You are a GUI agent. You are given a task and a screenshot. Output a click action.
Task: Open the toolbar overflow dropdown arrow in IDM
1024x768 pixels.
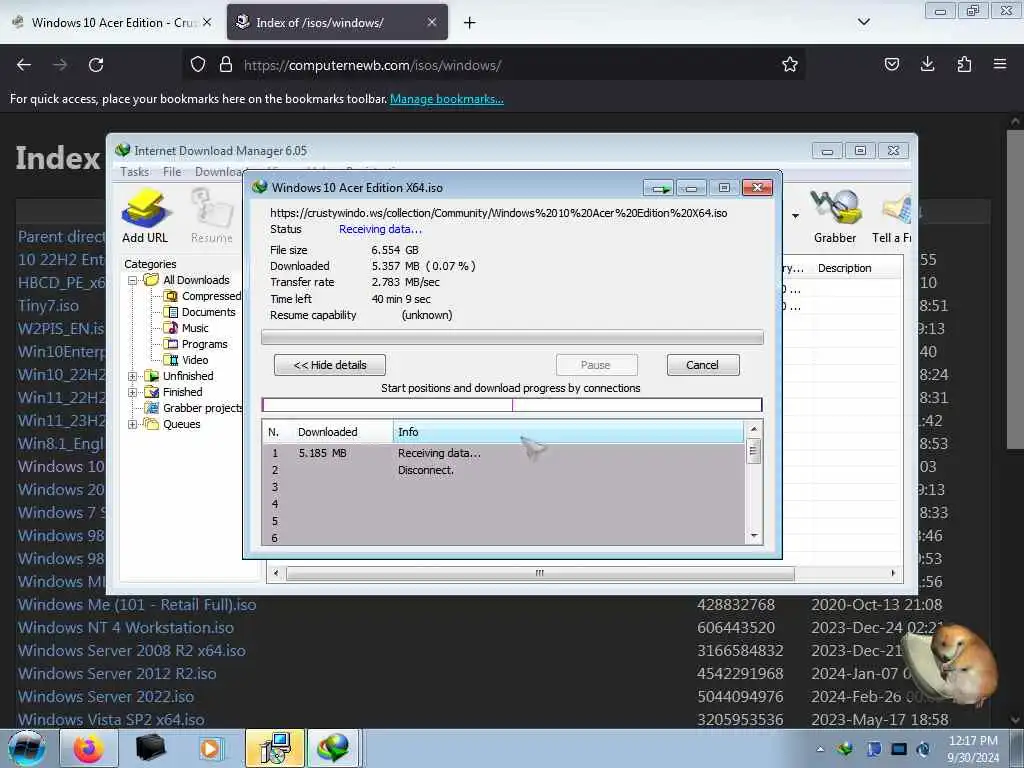[x=795, y=216]
